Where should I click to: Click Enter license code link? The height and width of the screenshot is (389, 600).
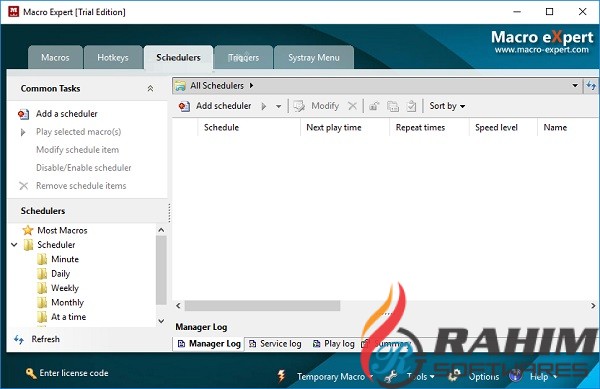pyautogui.click(x=74, y=373)
